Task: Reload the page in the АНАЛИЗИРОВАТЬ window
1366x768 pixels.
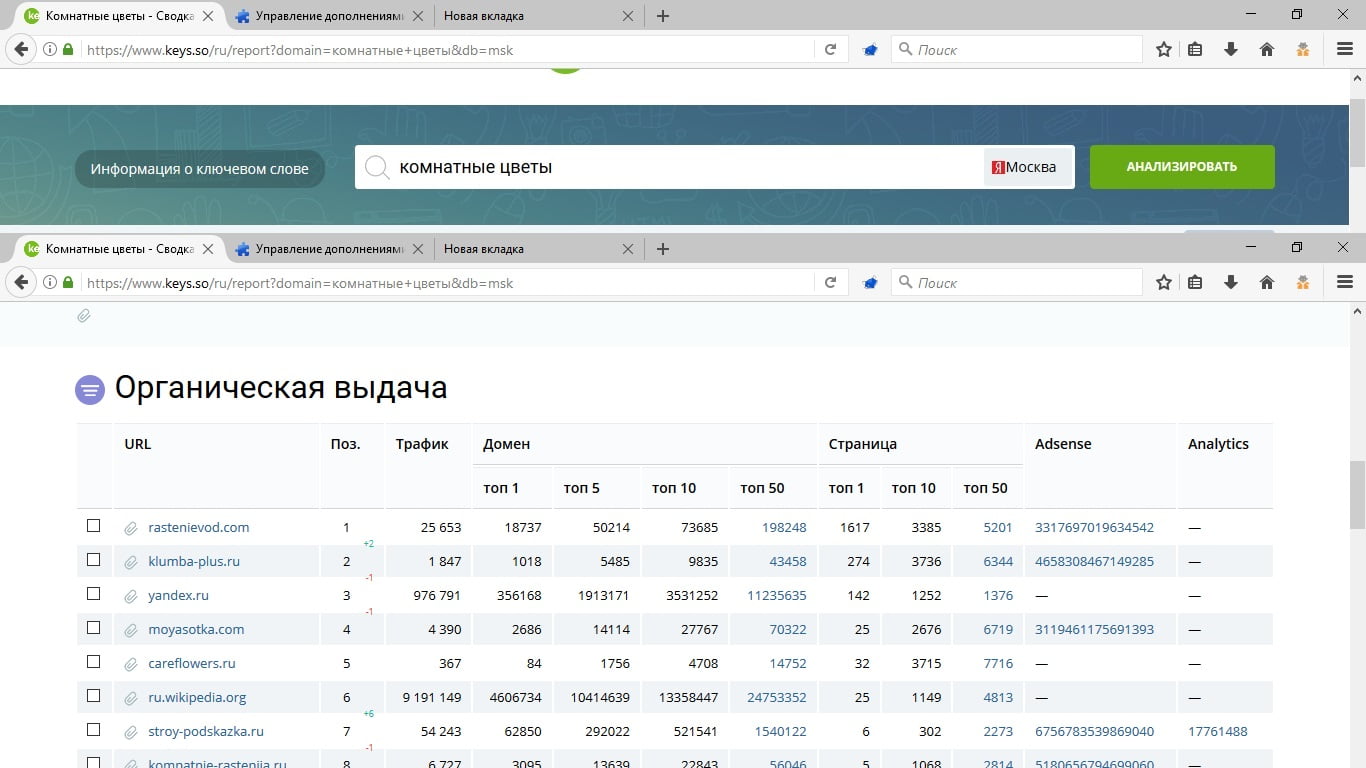Action: coord(830,49)
